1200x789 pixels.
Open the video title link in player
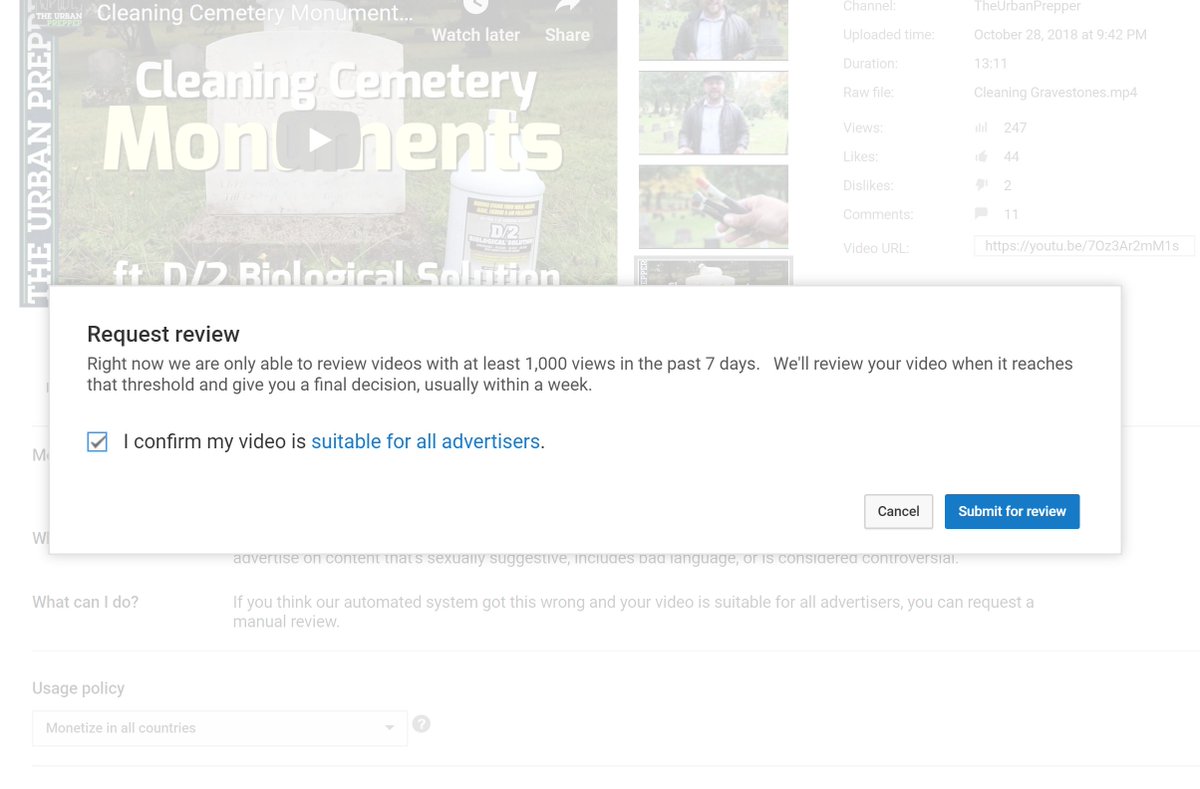click(255, 14)
